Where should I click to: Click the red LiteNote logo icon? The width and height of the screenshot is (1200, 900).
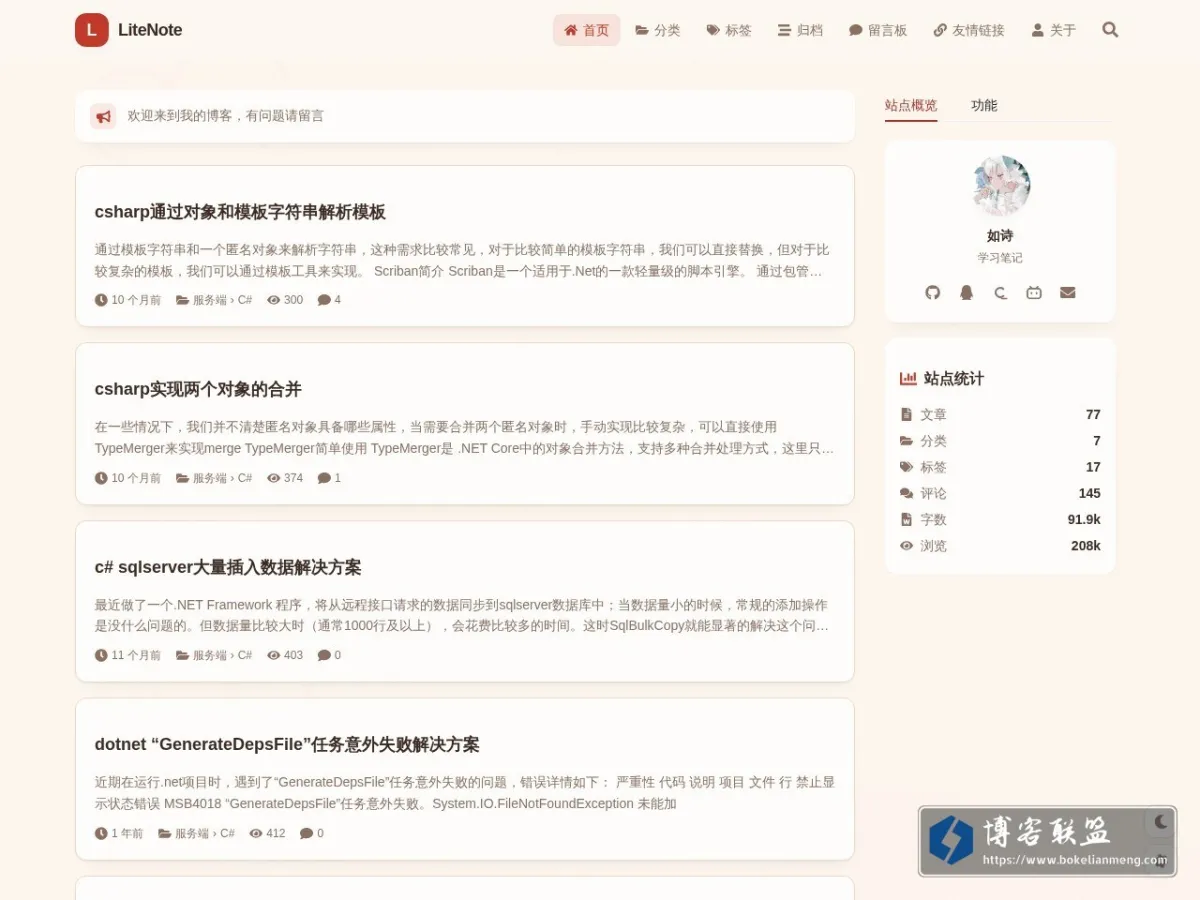pos(91,30)
